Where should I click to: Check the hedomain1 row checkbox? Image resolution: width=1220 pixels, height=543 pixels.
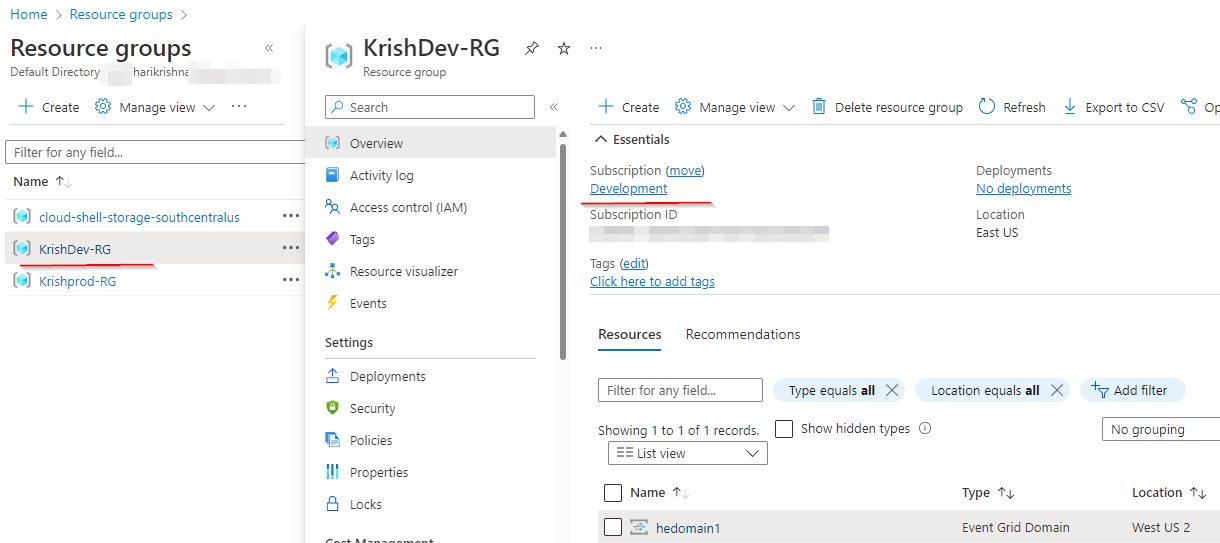[613, 527]
